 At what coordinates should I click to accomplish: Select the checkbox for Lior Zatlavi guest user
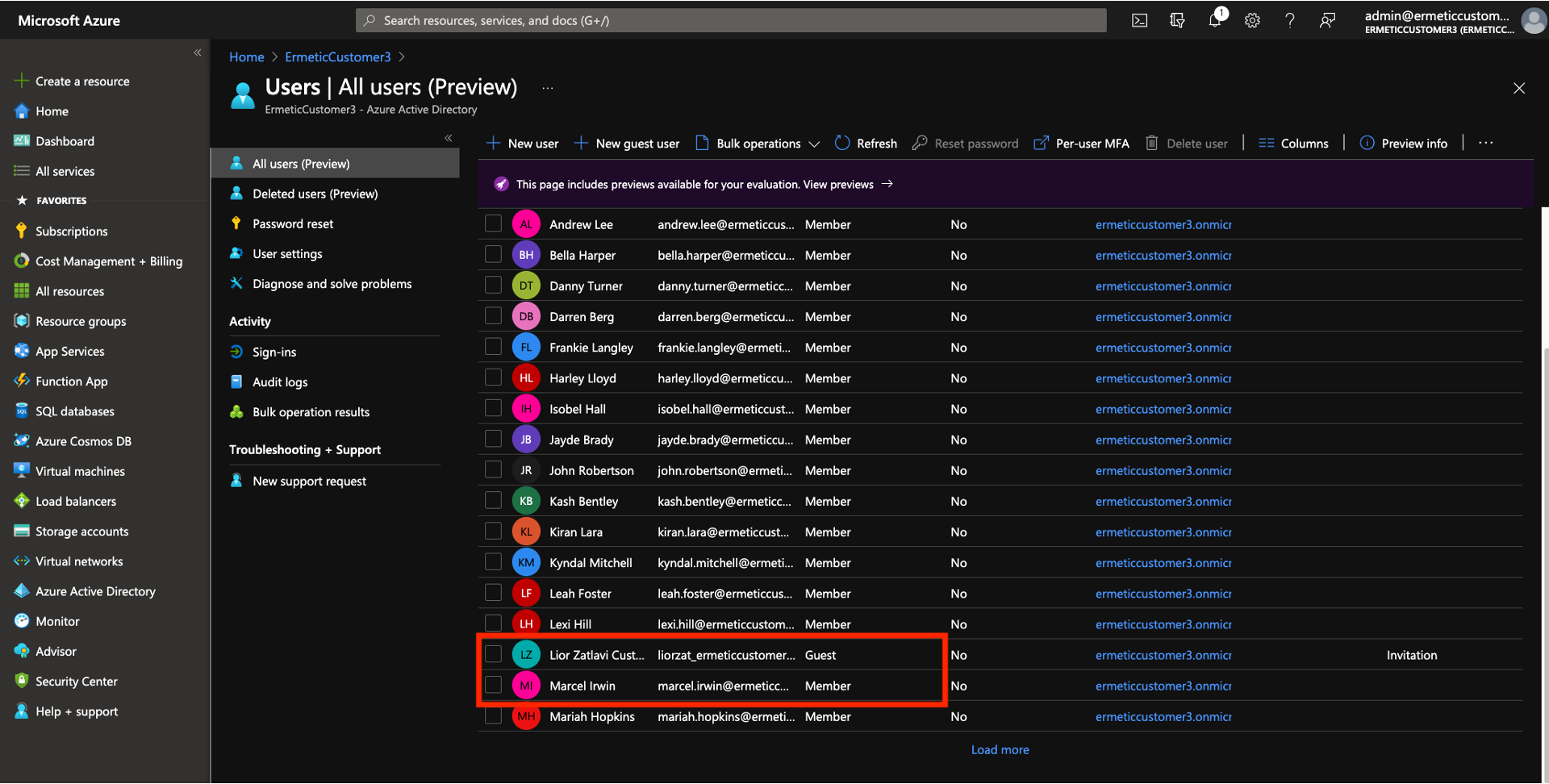coord(493,654)
